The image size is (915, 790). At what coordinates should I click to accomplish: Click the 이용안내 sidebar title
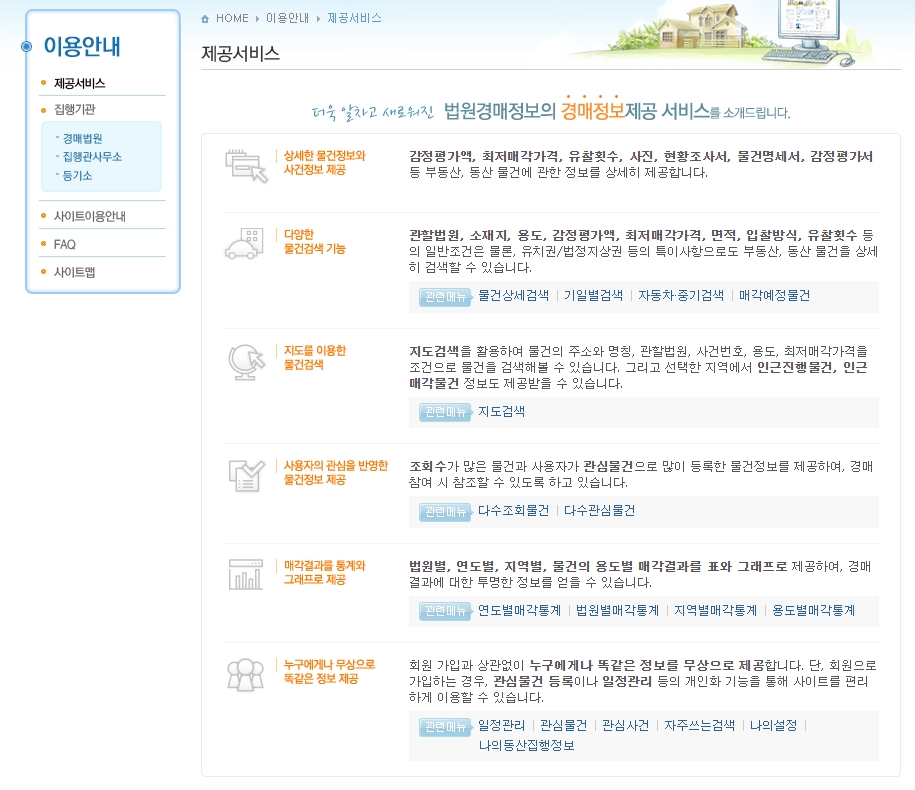tap(82, 46)
